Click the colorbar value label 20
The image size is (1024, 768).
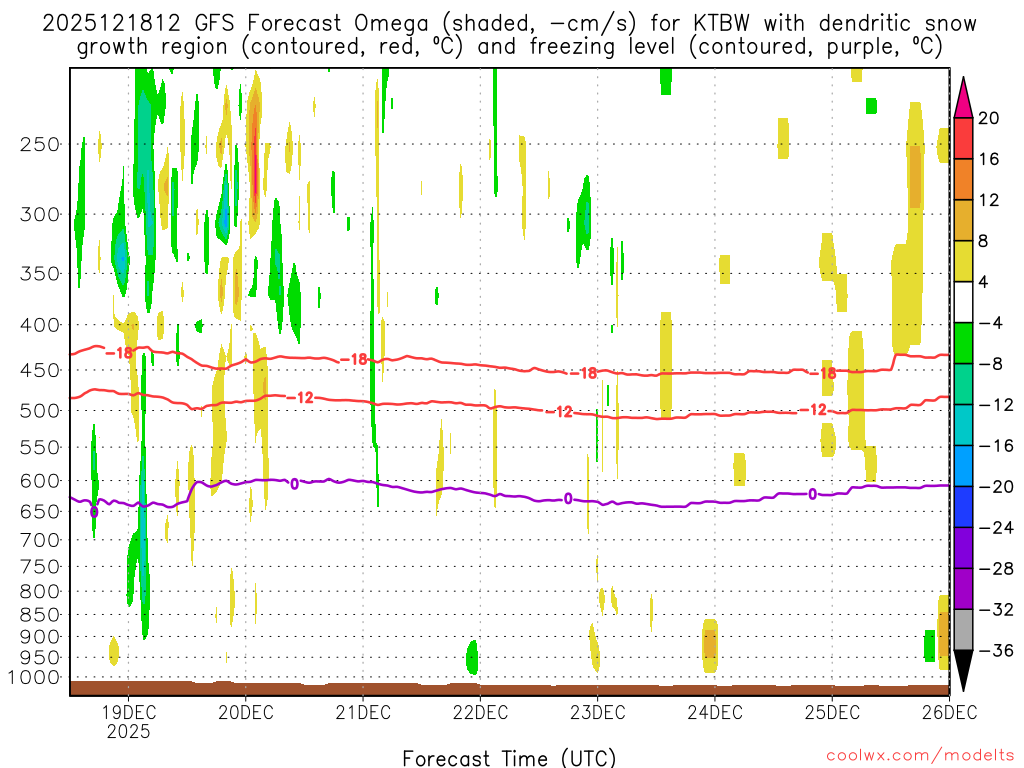coord(989,118)
